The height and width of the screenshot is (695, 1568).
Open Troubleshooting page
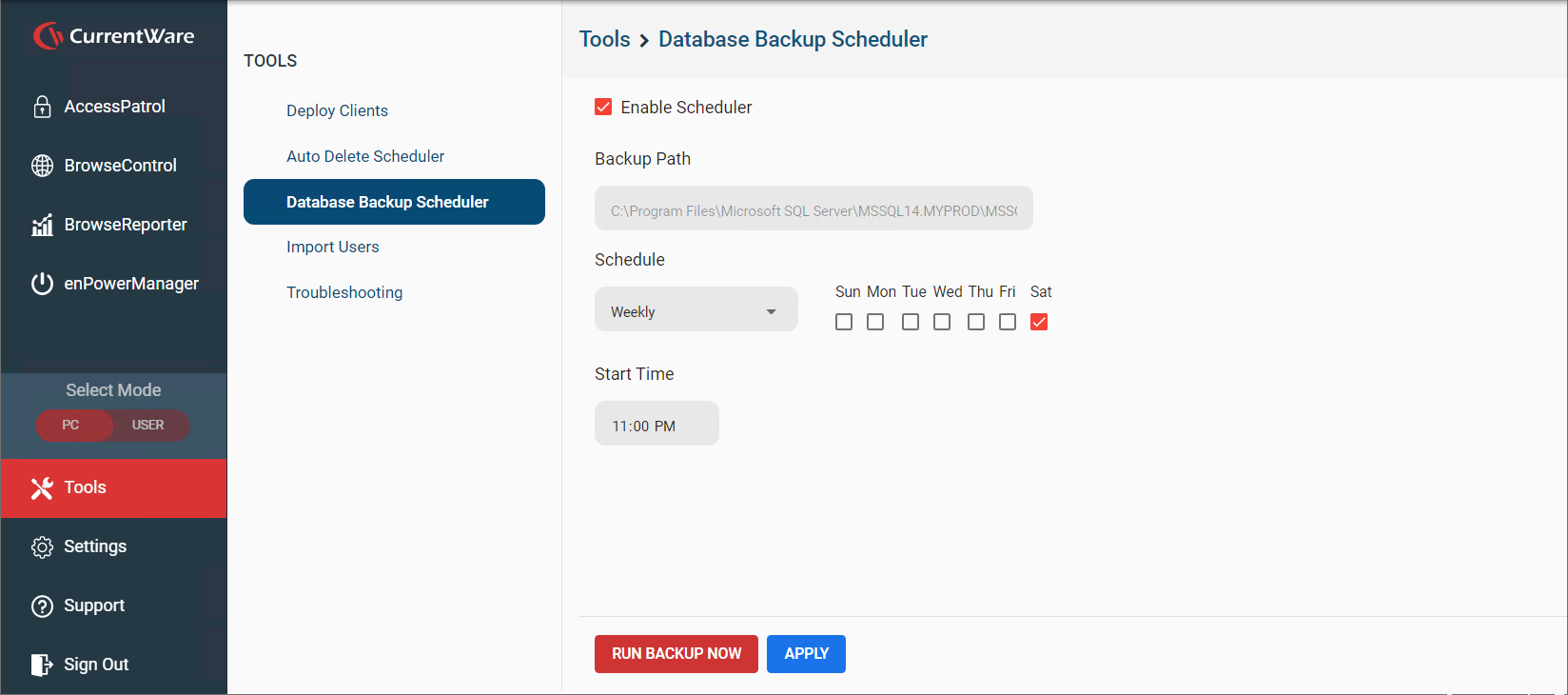[344, 292]
